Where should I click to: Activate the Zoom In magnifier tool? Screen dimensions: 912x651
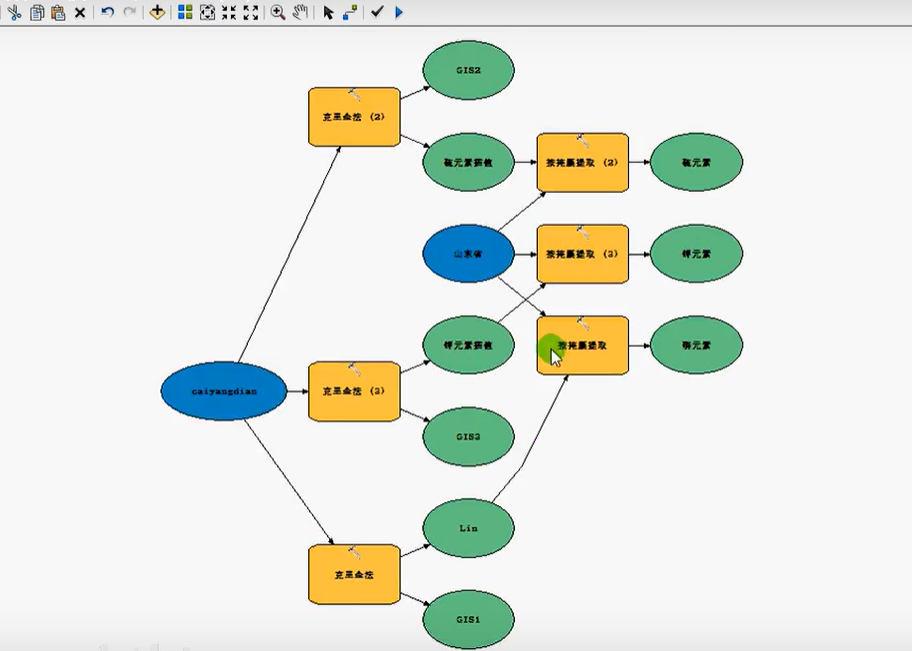[x=278, y=12]
